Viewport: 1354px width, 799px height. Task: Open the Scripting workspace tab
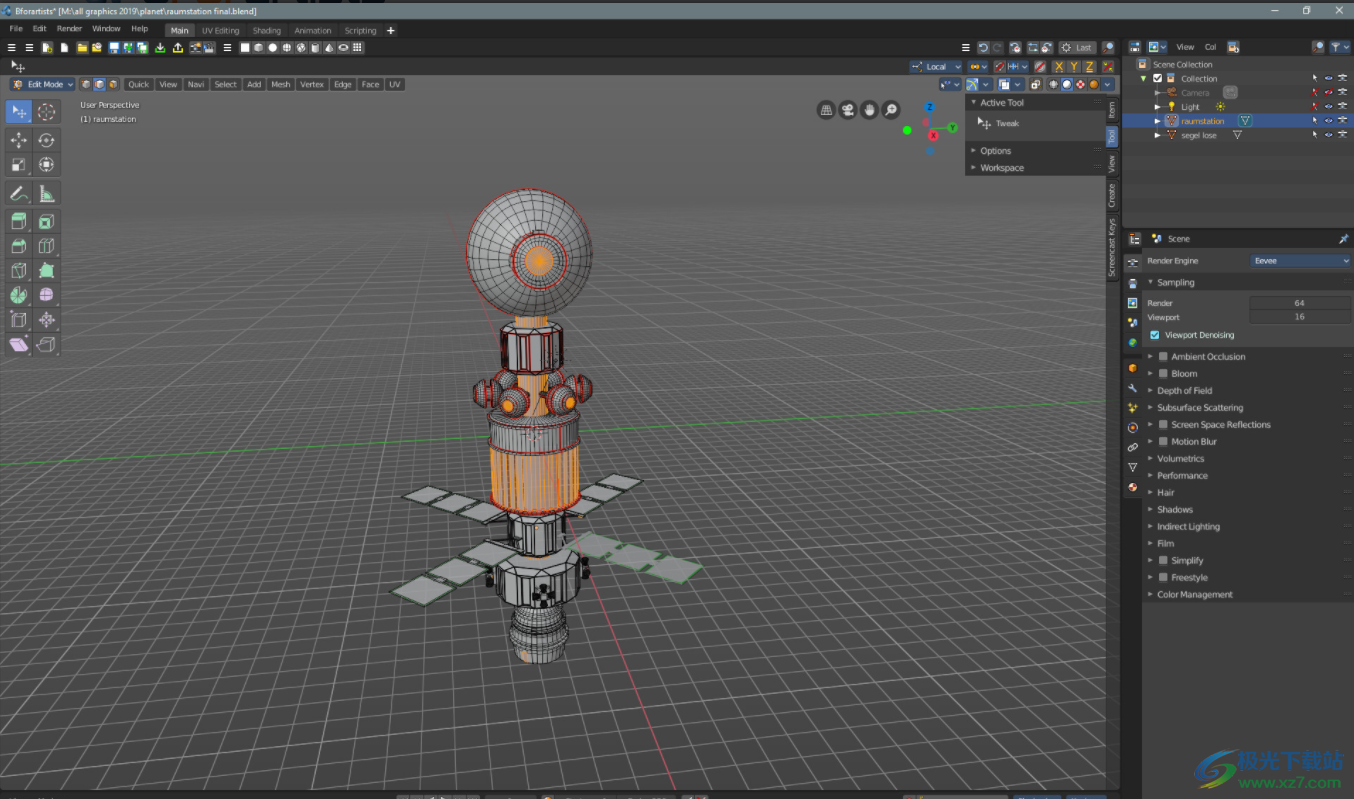[360, 31]
